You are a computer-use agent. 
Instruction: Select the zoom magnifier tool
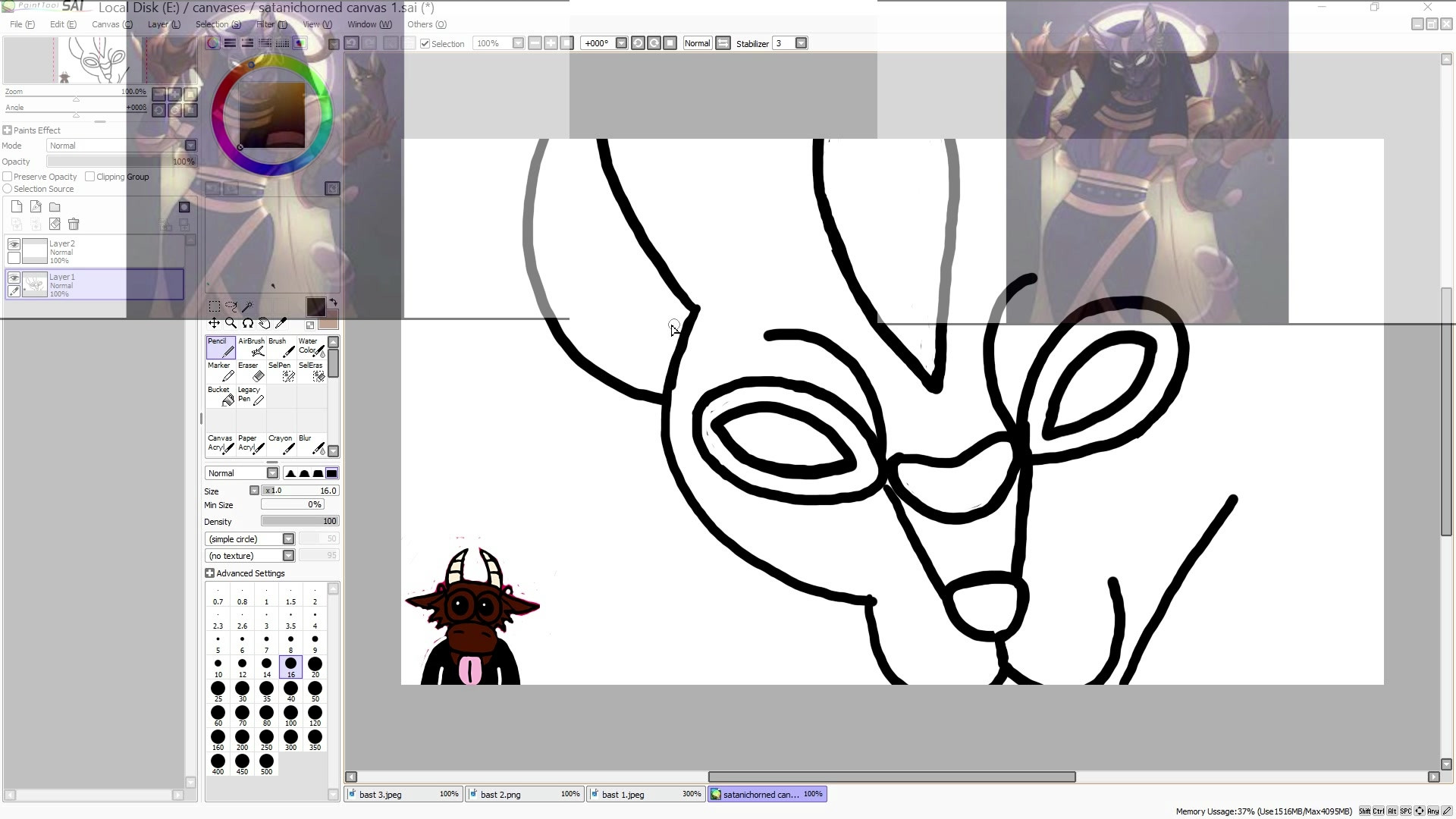pyautogui.click(x=231, y=323)
